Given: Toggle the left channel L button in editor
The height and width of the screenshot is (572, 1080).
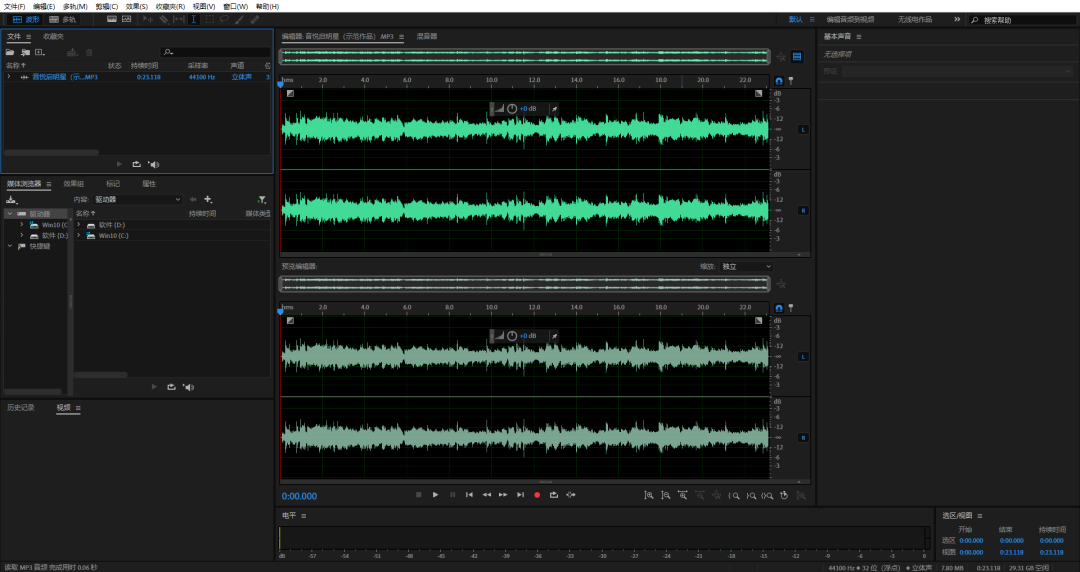Looking at the screenshot, I should tap(802, 130).
